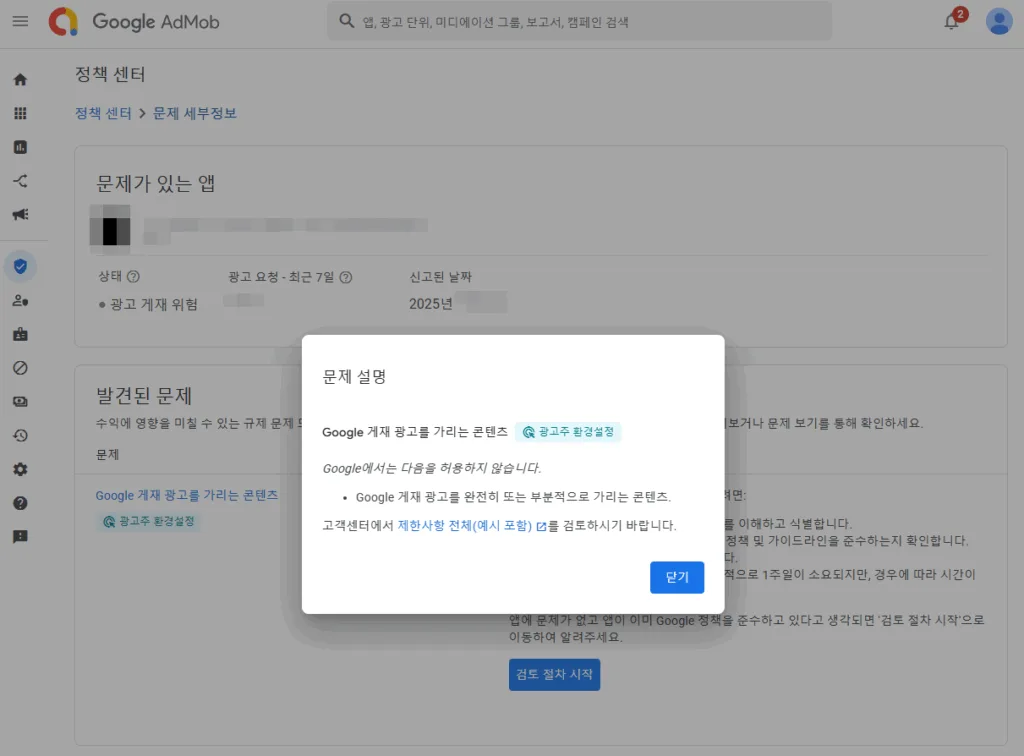Open Help question mark sidebar icon

[x=20, y=503]
